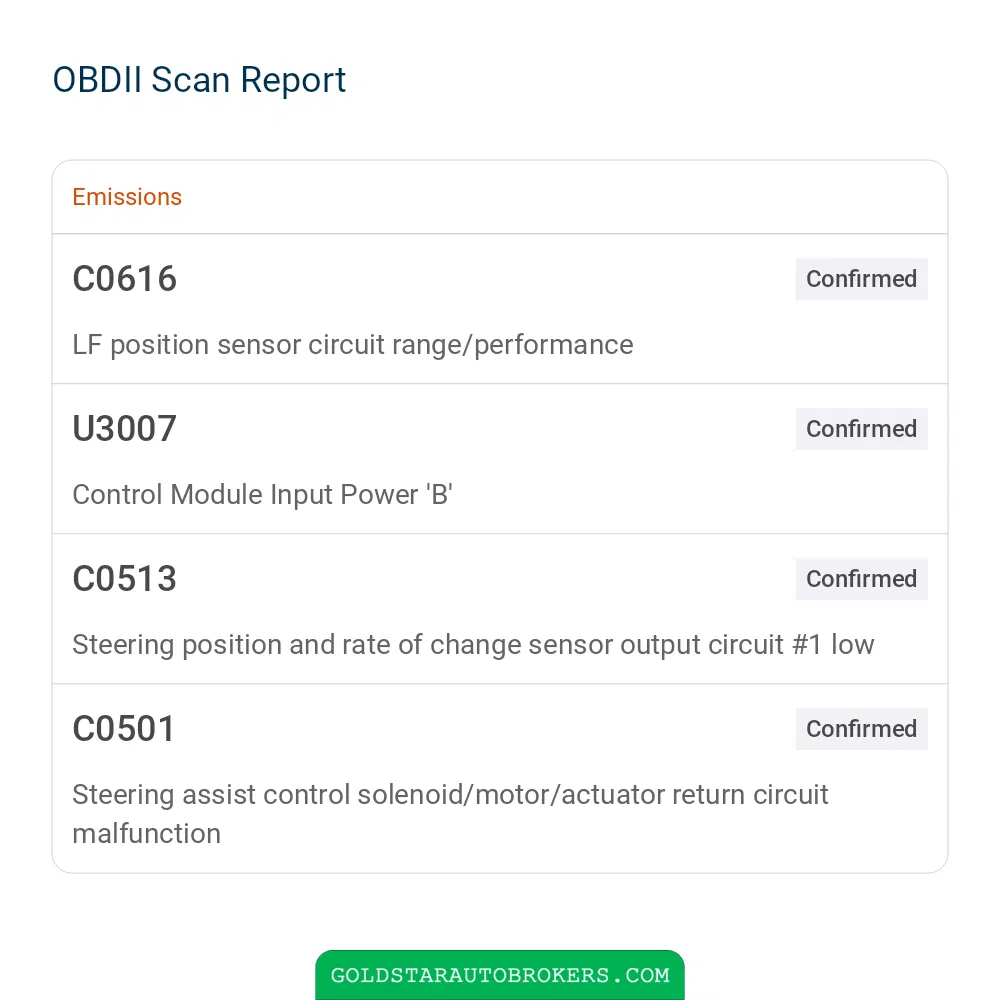Open the C0501 trouble code

click(124, 728)
